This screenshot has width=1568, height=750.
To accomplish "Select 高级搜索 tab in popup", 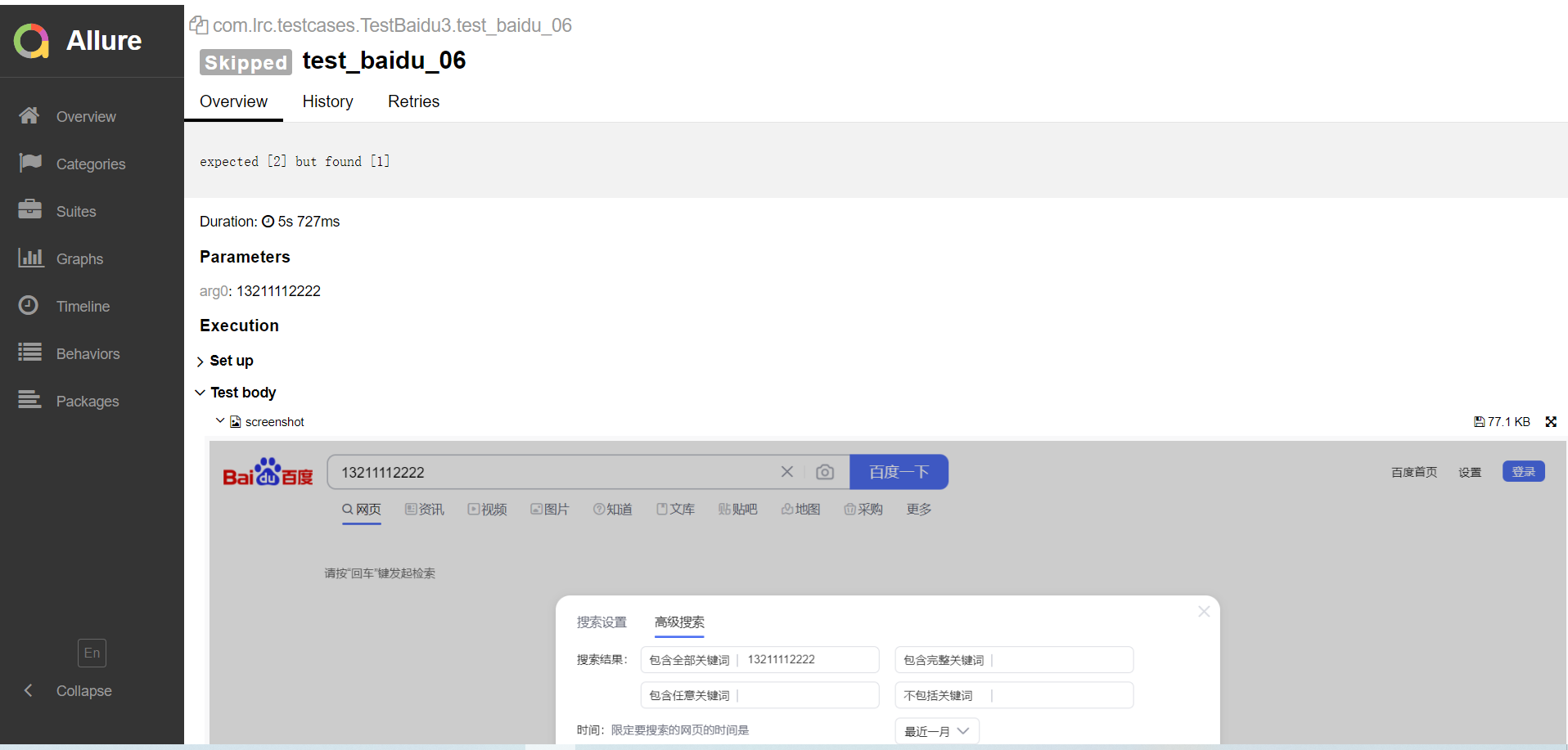I will point(679,622).
